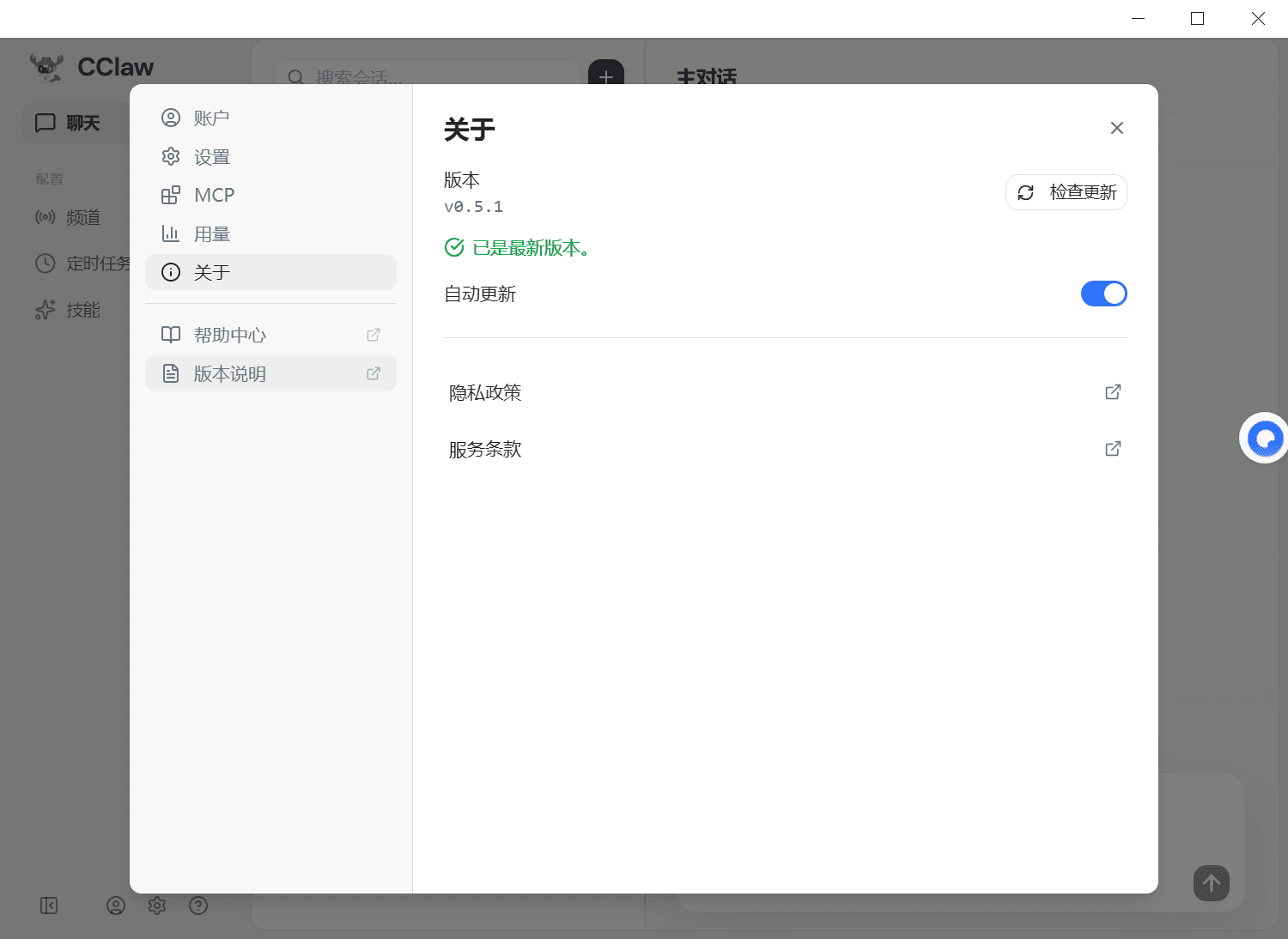Click the account icon at the bottom left
1288x939 pixels.
click(116, 906)
